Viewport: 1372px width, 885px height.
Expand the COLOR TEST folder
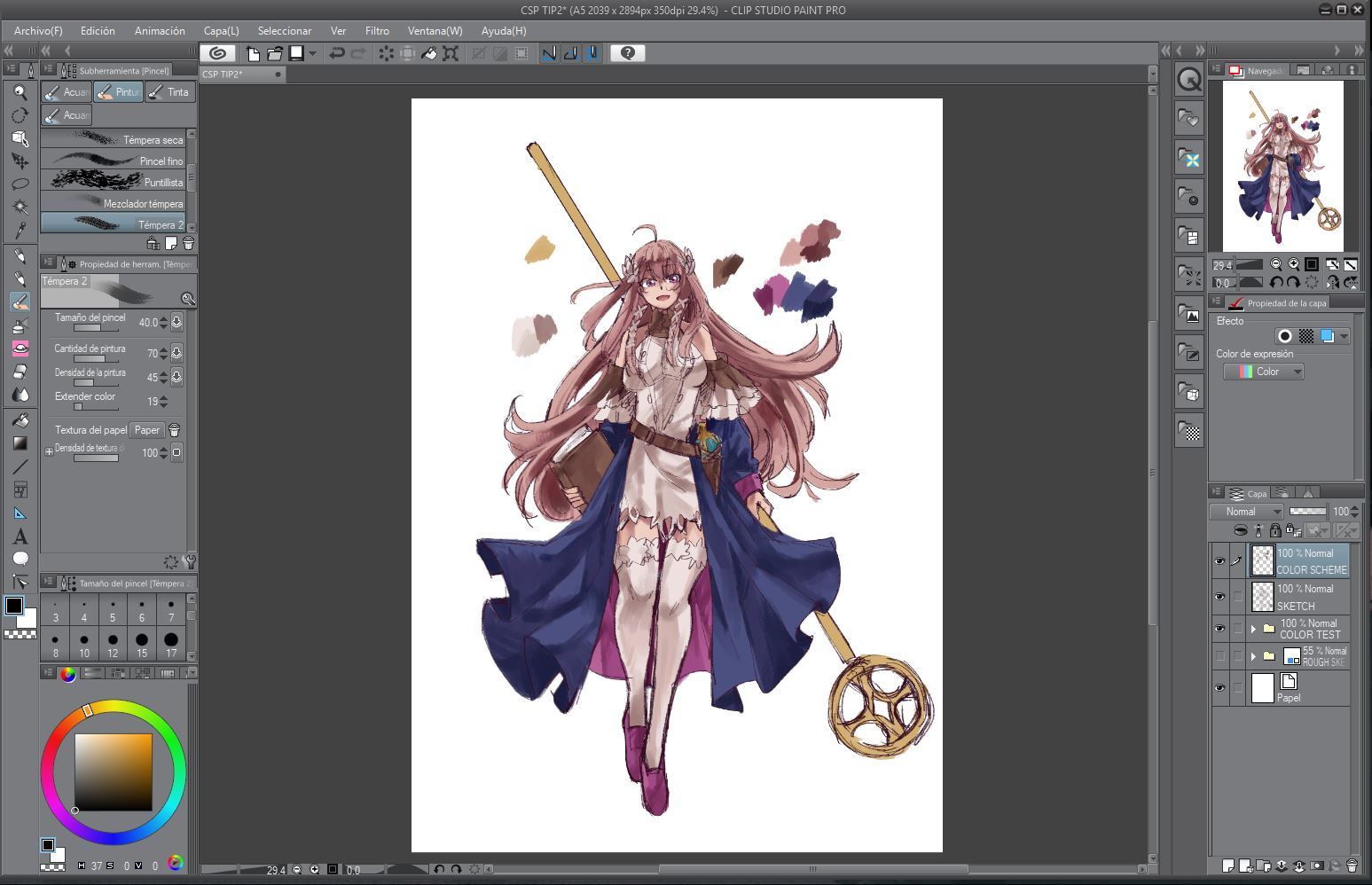[1253, 629]
